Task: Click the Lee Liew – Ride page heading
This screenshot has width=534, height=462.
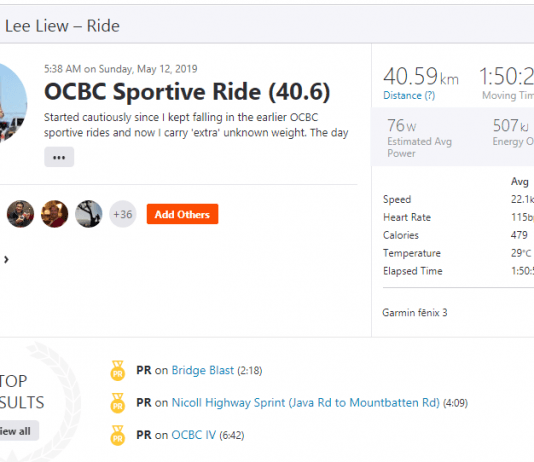Action: [62, 26]
